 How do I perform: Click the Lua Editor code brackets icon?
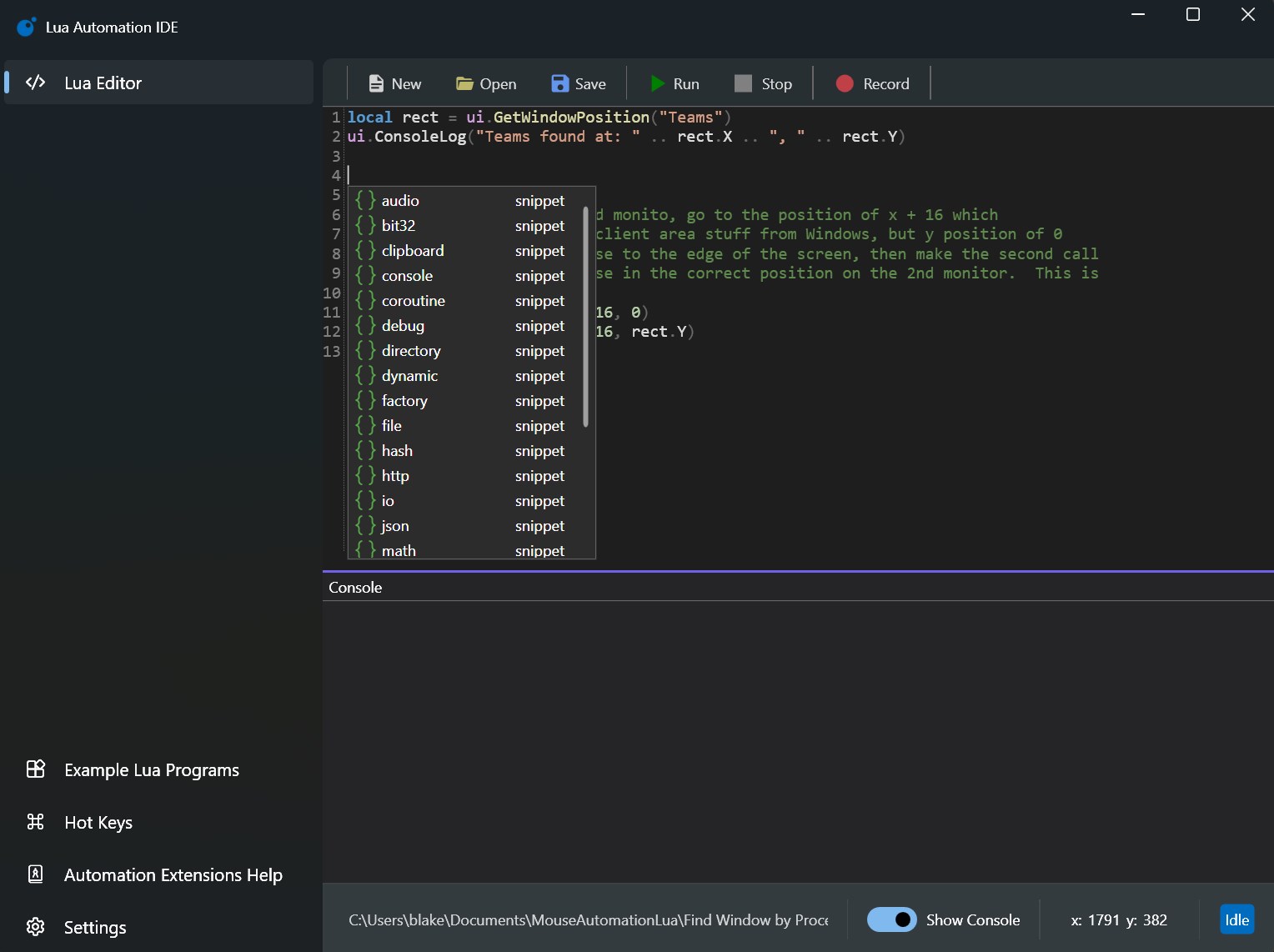pos(35,82)
